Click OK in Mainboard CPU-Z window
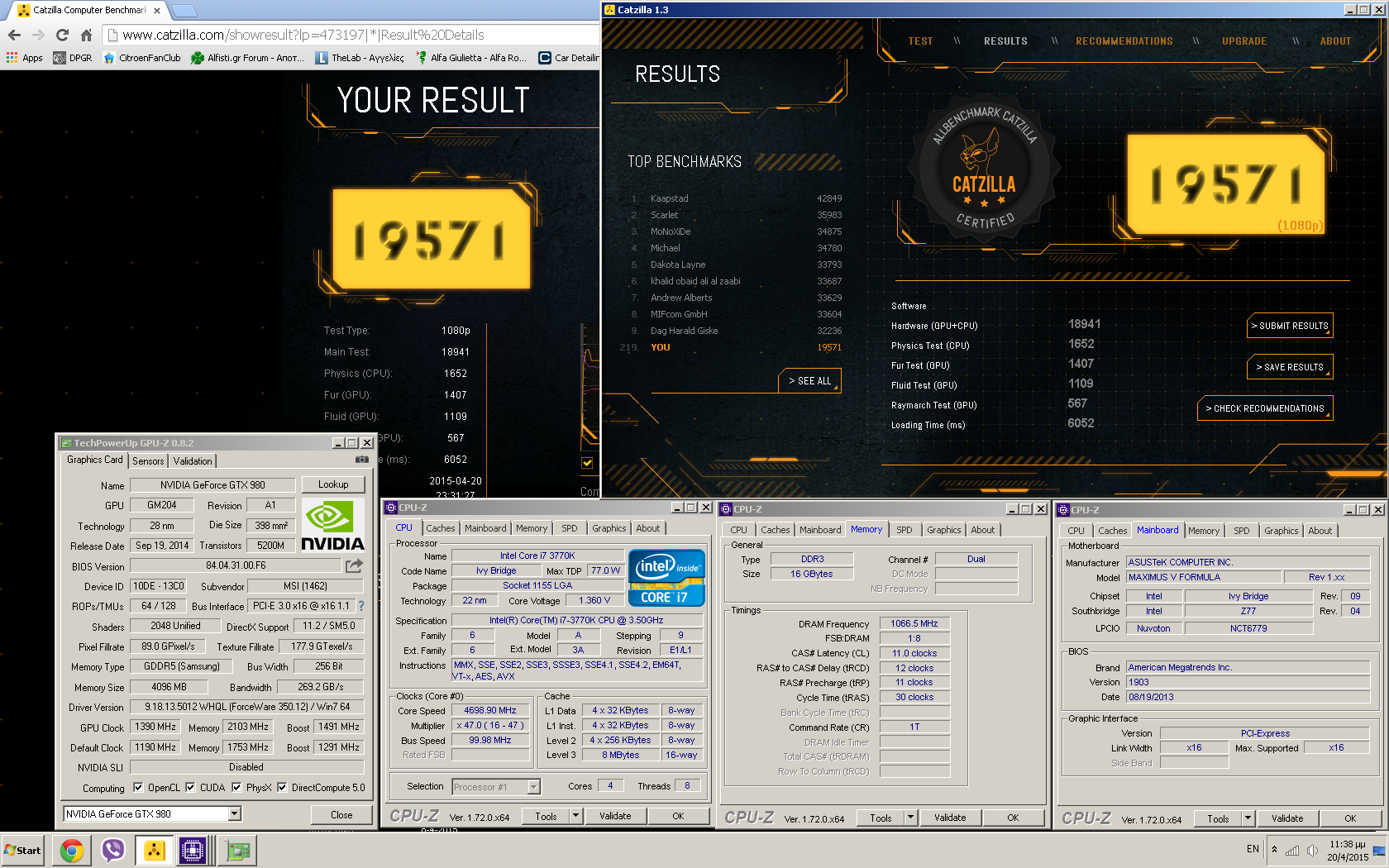This screenshot has width=1389, height=868. click(1350, 818)
